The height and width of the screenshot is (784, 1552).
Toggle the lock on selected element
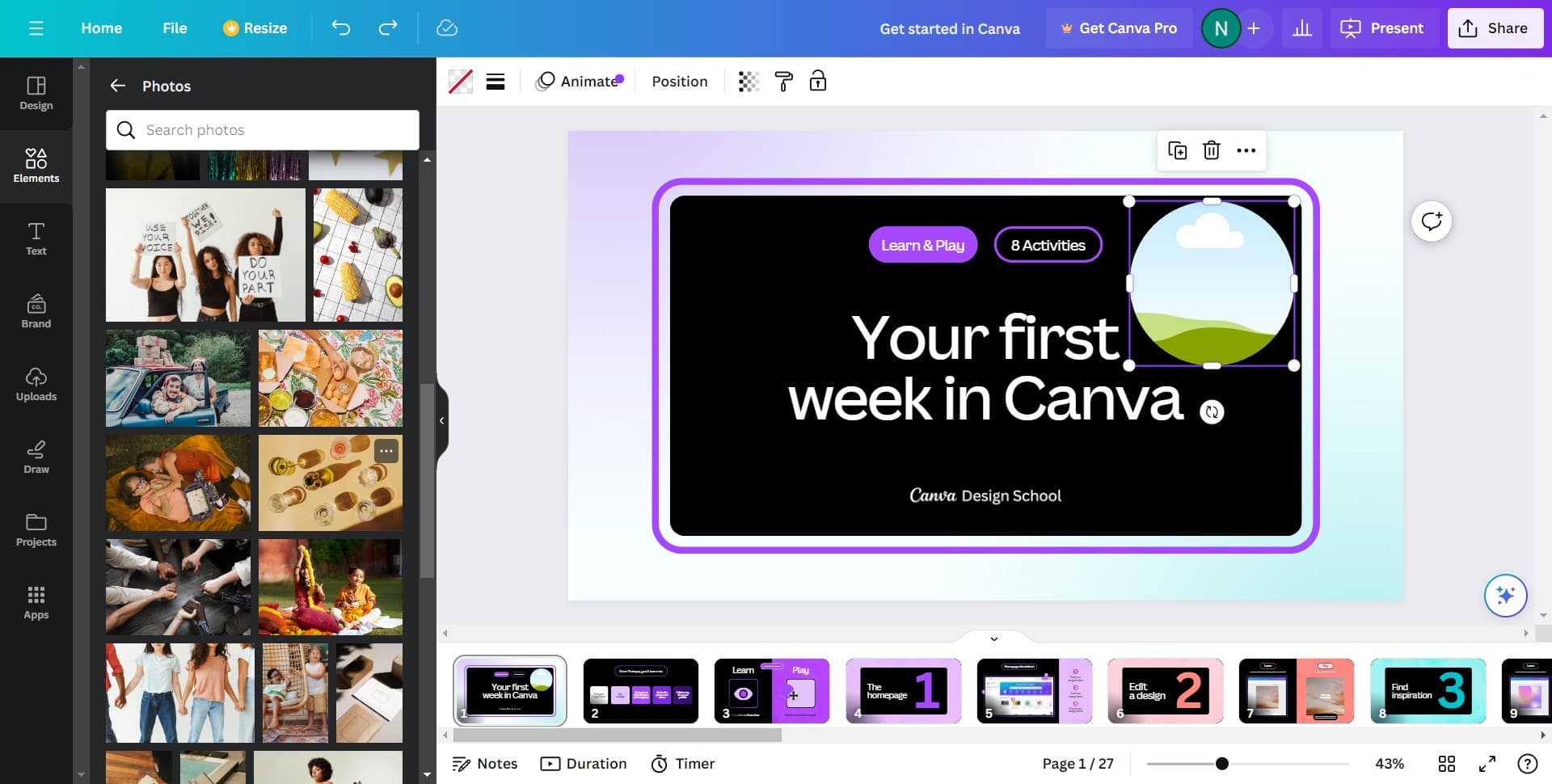pos(818,82)
